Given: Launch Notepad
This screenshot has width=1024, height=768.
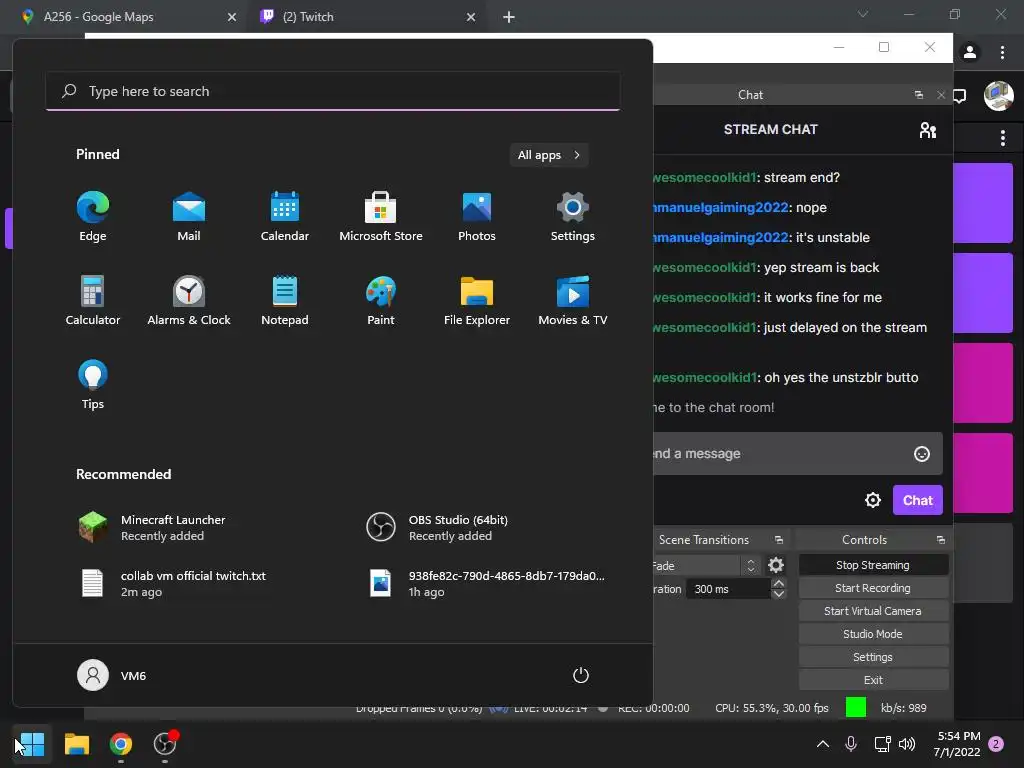Looking at the screenshot, I should click(285, 301).
